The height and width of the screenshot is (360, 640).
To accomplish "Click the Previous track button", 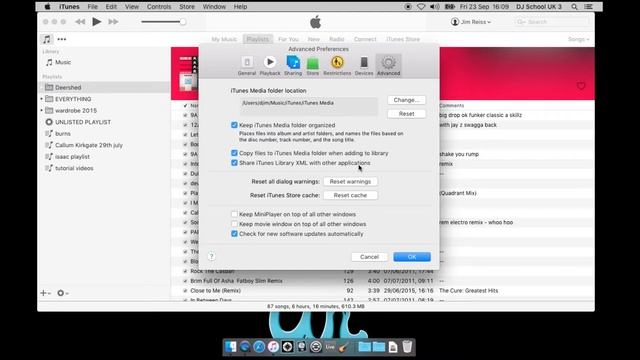I will pos(80,22).
